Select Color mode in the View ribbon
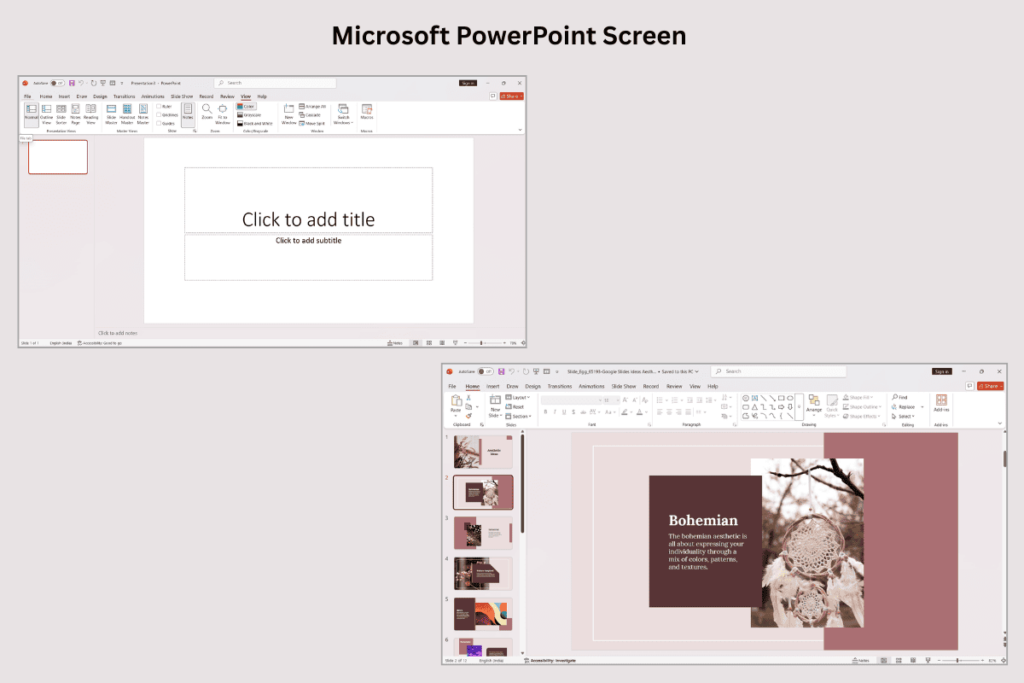 click(x=246, y=106)
